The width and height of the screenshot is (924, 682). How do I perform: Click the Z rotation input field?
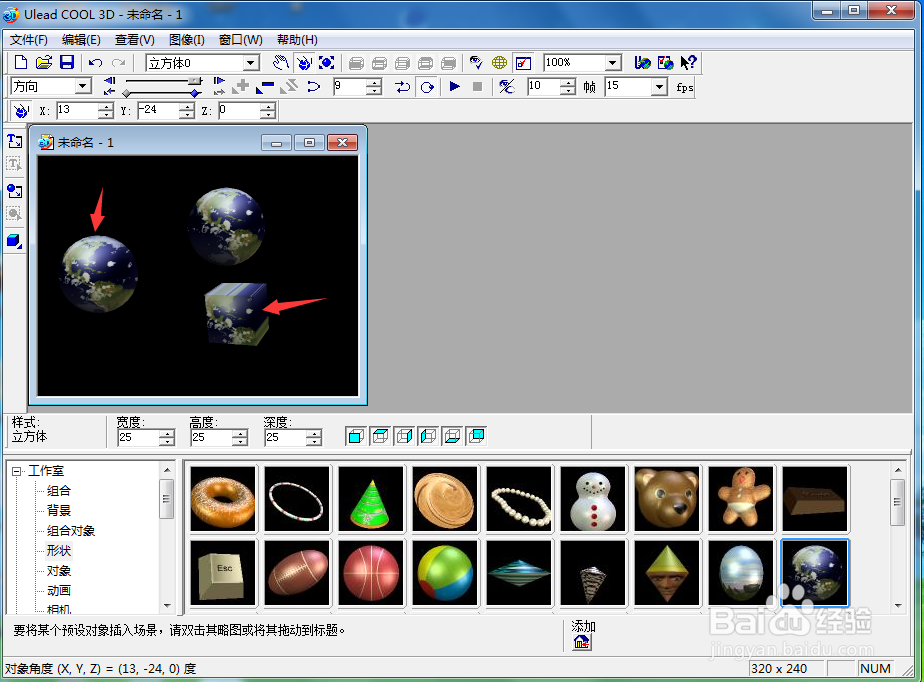[x=239, y=110]
